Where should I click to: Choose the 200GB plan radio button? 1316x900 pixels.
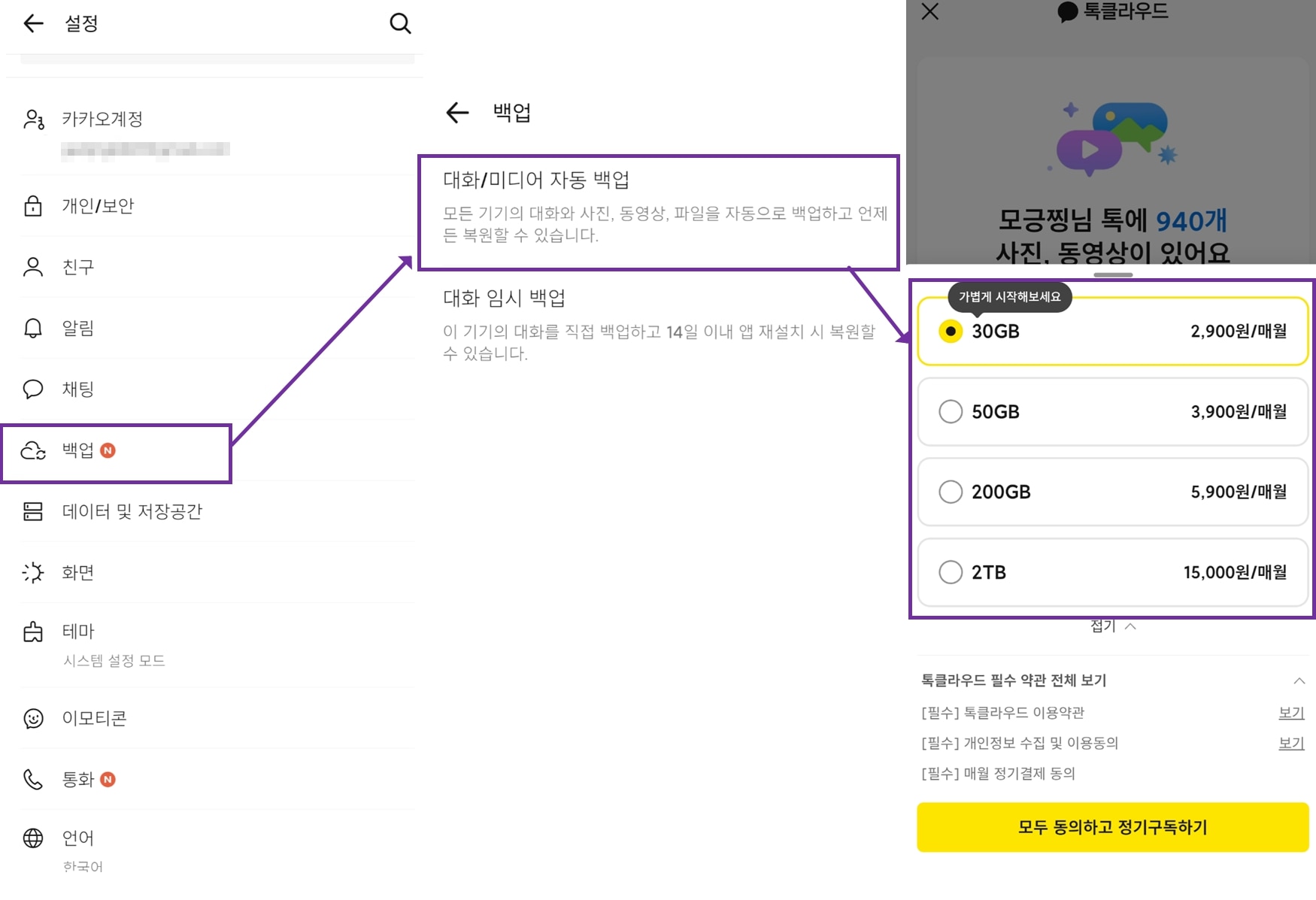[951, 492]
